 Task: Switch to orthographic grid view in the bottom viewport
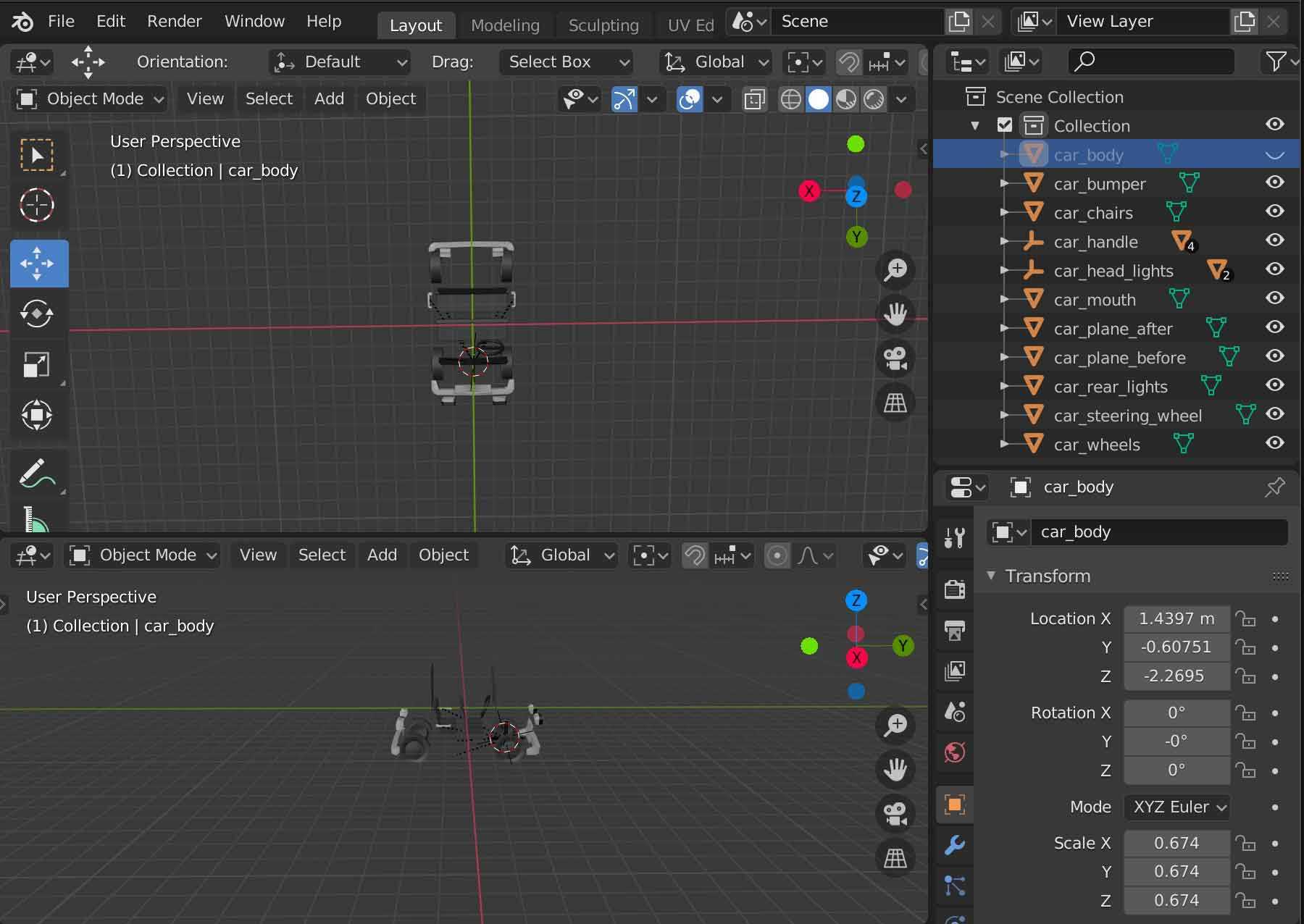click(895, 858)
